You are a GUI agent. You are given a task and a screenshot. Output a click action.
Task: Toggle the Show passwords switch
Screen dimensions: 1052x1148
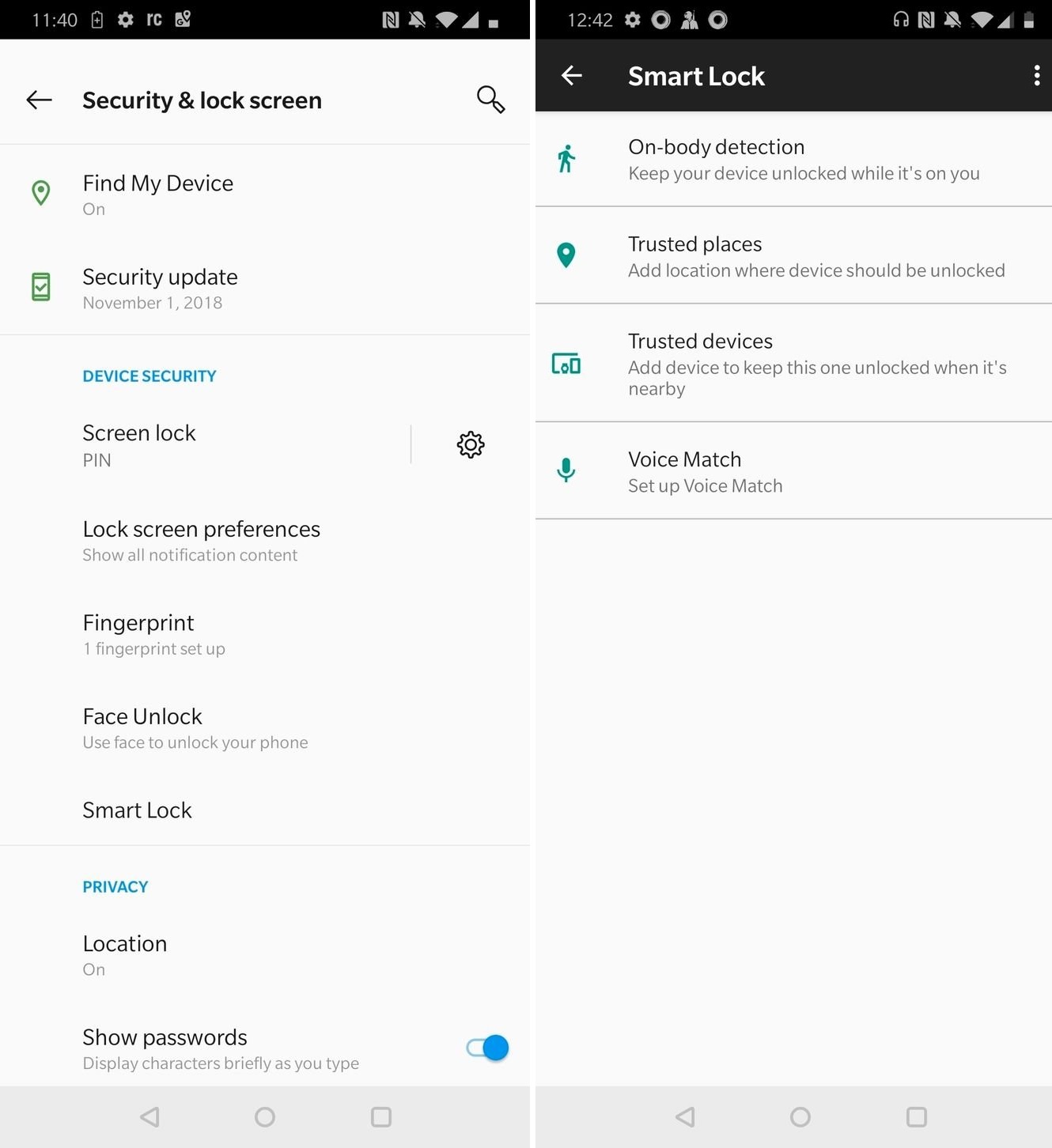coord(488,1048)
